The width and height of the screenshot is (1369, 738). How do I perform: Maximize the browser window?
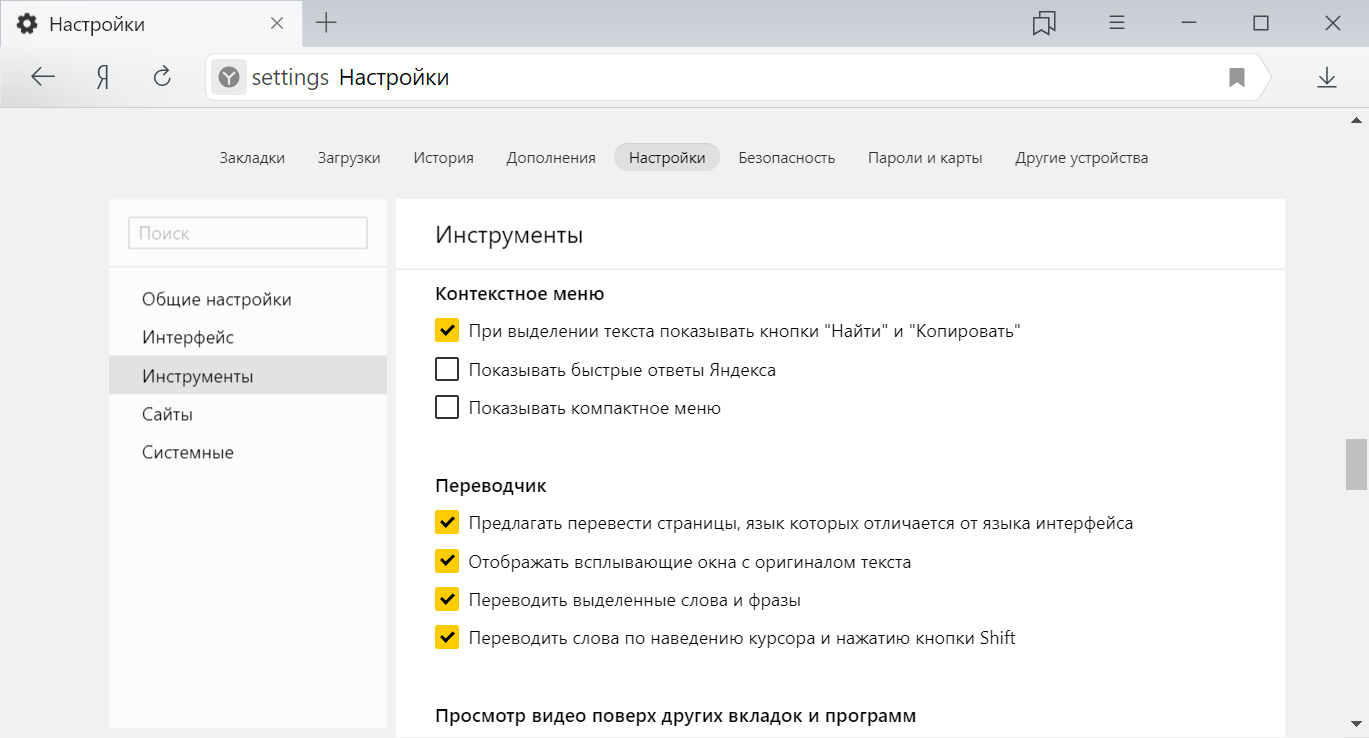[x=1261, y=23]
